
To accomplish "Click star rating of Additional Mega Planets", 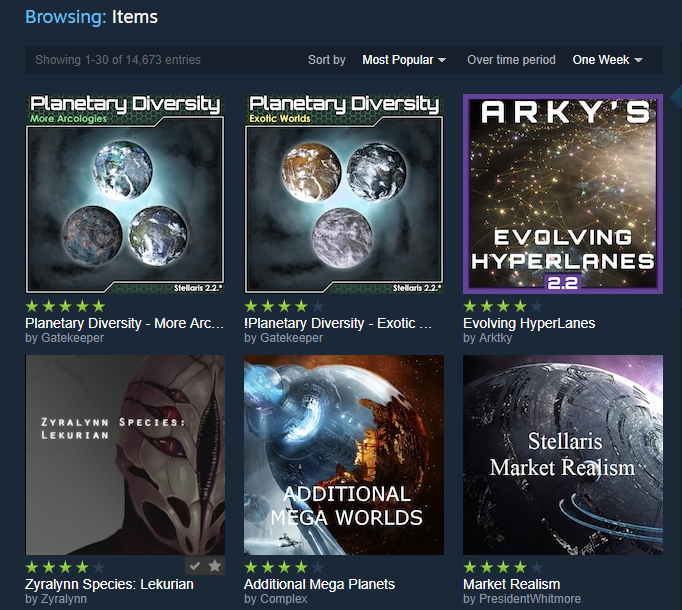I will click(x=284, y=567).
